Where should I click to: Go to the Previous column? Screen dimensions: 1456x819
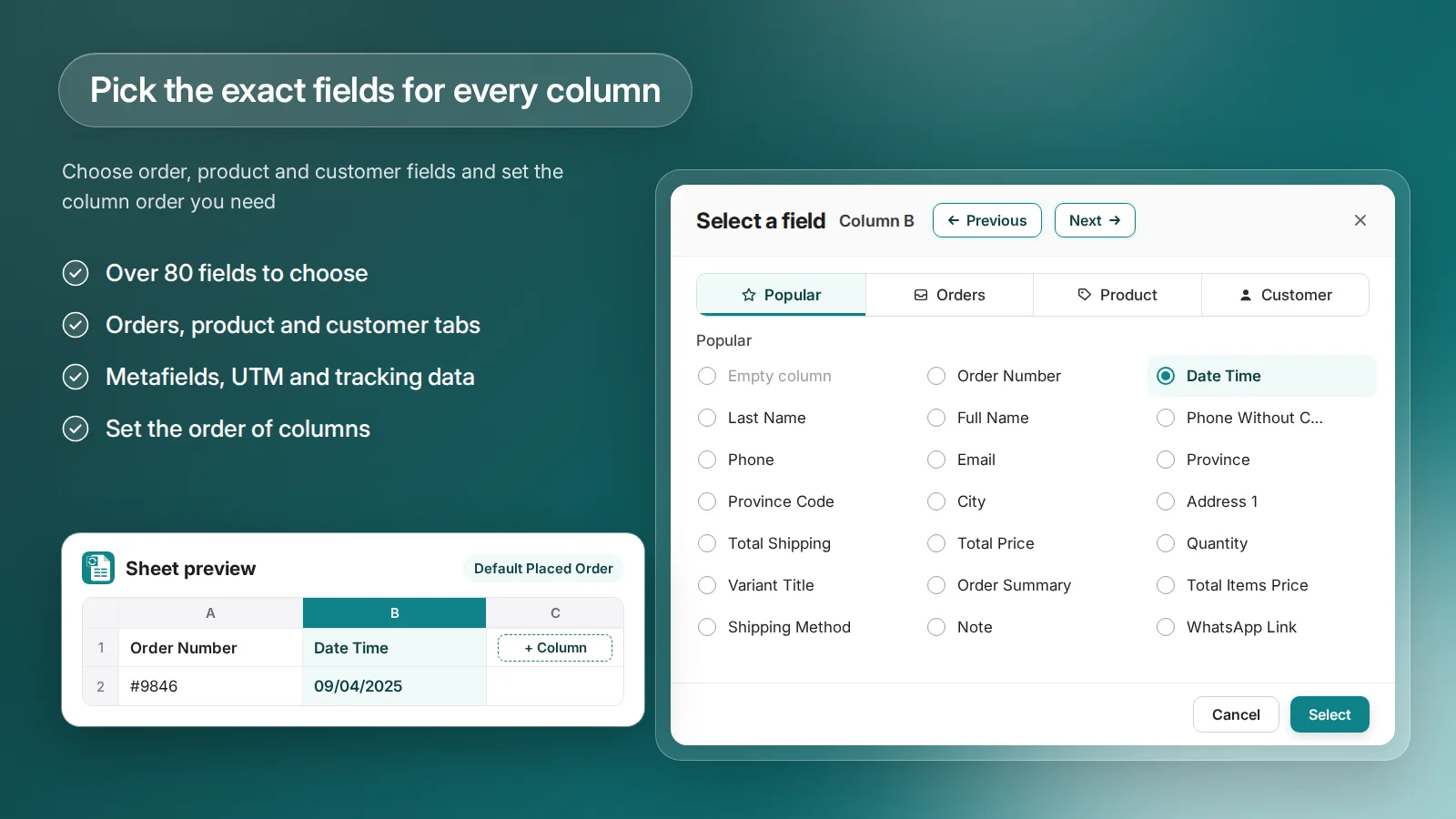[x=987, y=220]
